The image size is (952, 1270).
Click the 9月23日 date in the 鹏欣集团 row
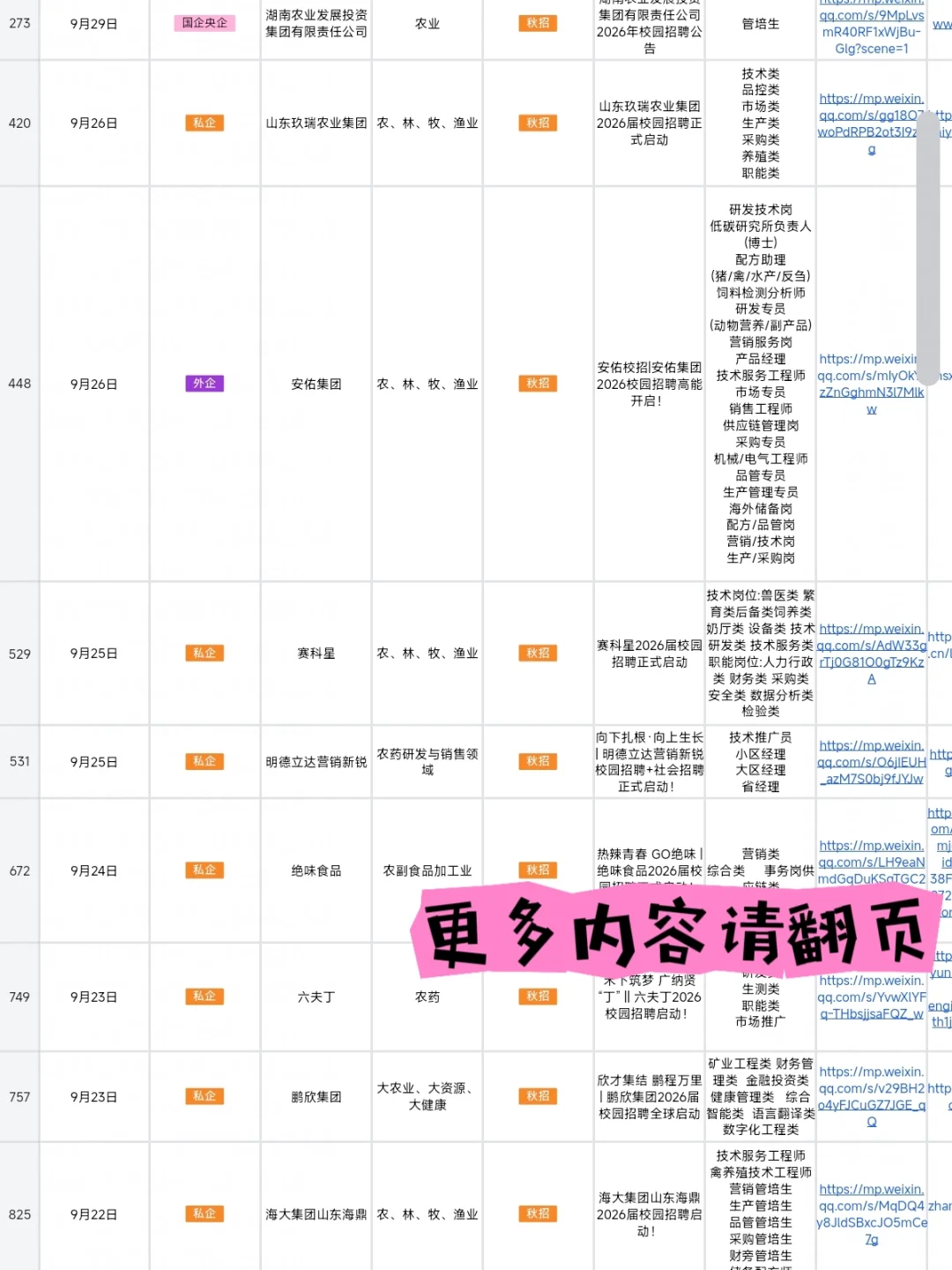[x=94, y=1097]
